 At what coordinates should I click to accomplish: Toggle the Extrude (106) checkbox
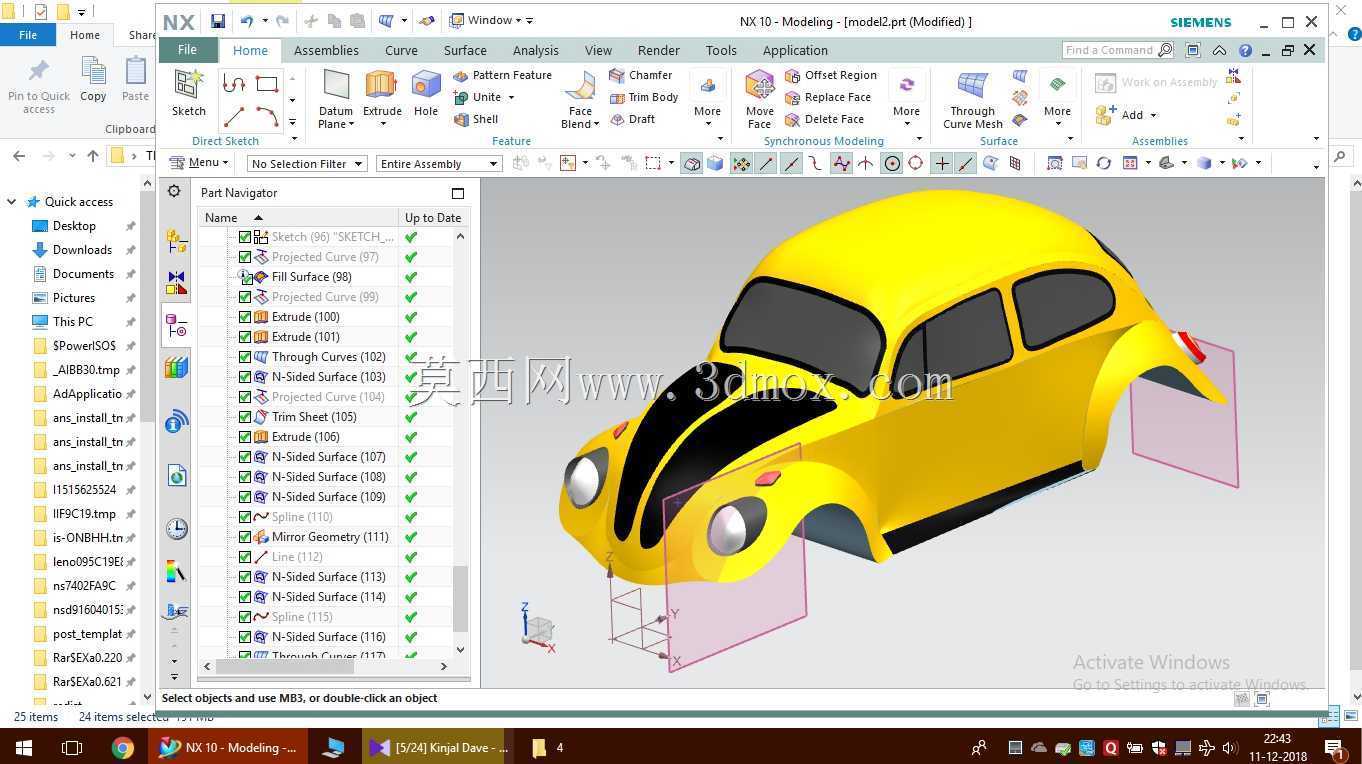click(245, 437)
